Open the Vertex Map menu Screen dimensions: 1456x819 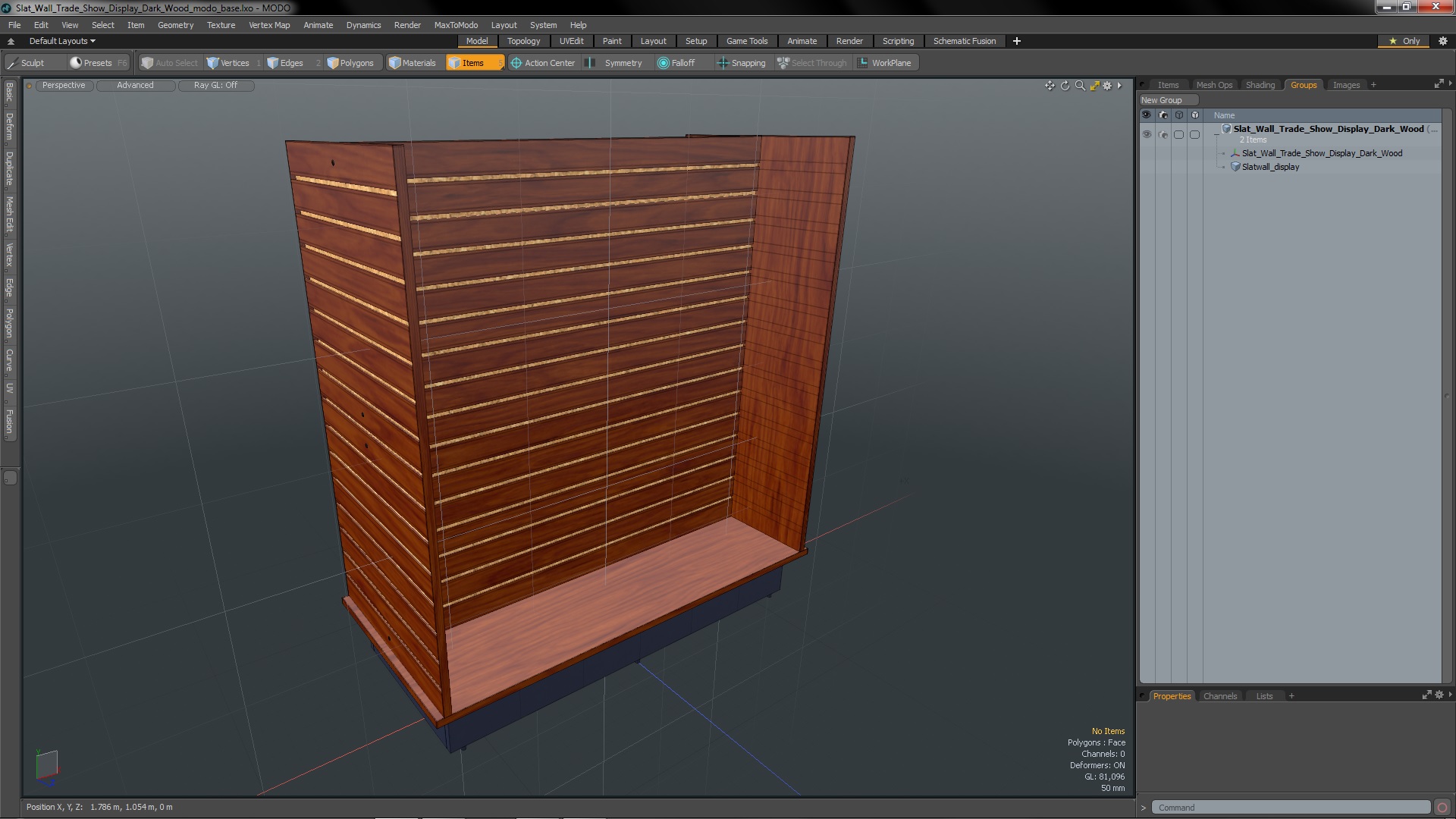[269, 25]
